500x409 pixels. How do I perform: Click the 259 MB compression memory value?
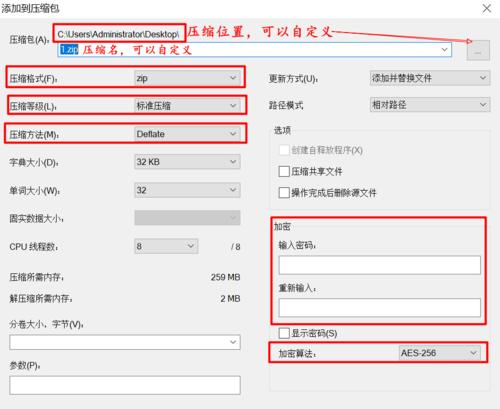pos(225,277)
